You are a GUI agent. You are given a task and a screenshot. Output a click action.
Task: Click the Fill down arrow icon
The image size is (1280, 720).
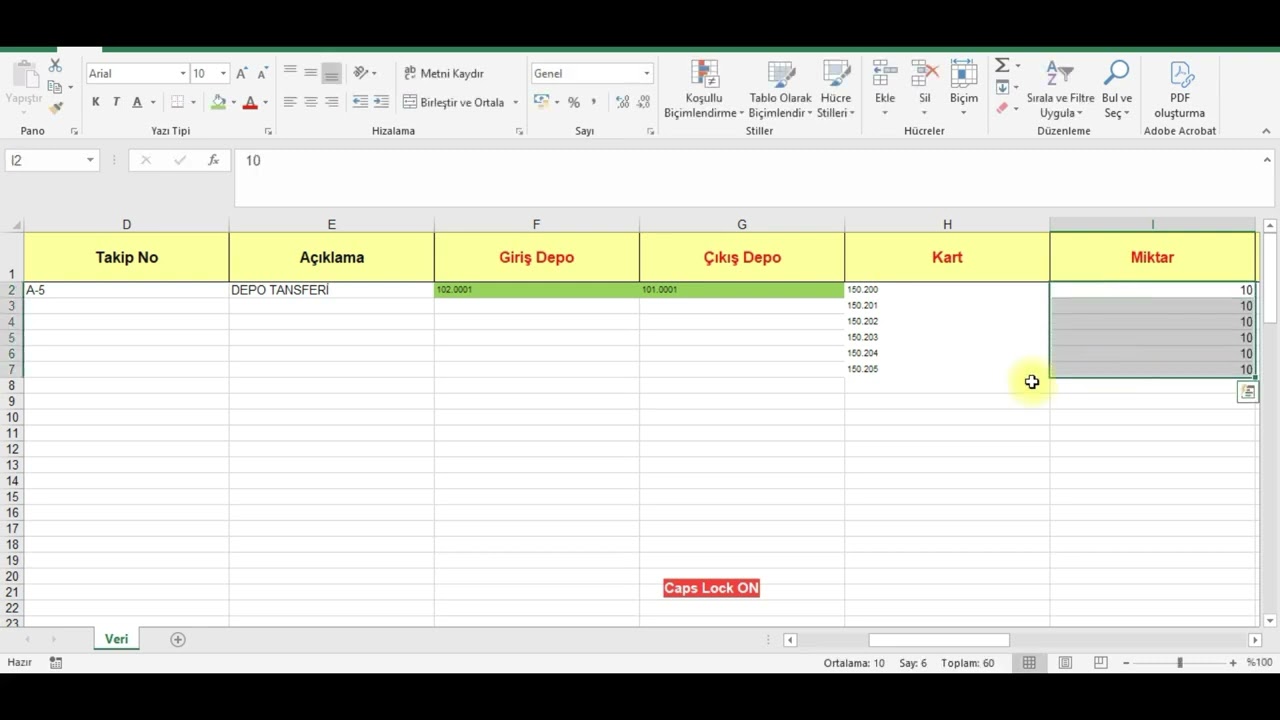point(1002,87)
